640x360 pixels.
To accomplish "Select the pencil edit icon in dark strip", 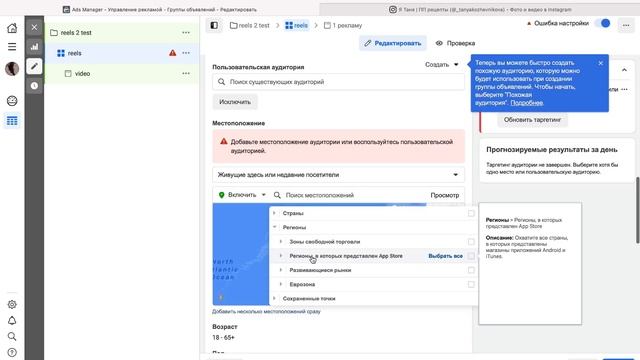I will 34,66.
